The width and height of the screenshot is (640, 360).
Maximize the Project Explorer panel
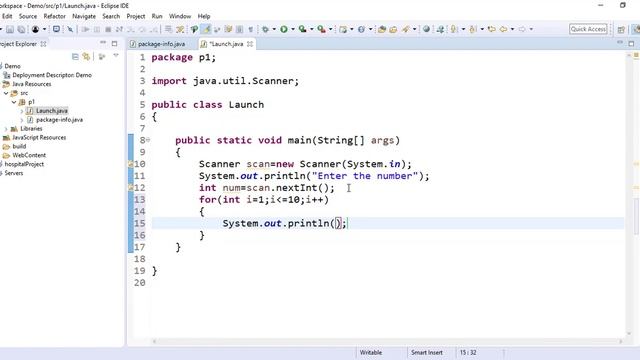(114, 43)
